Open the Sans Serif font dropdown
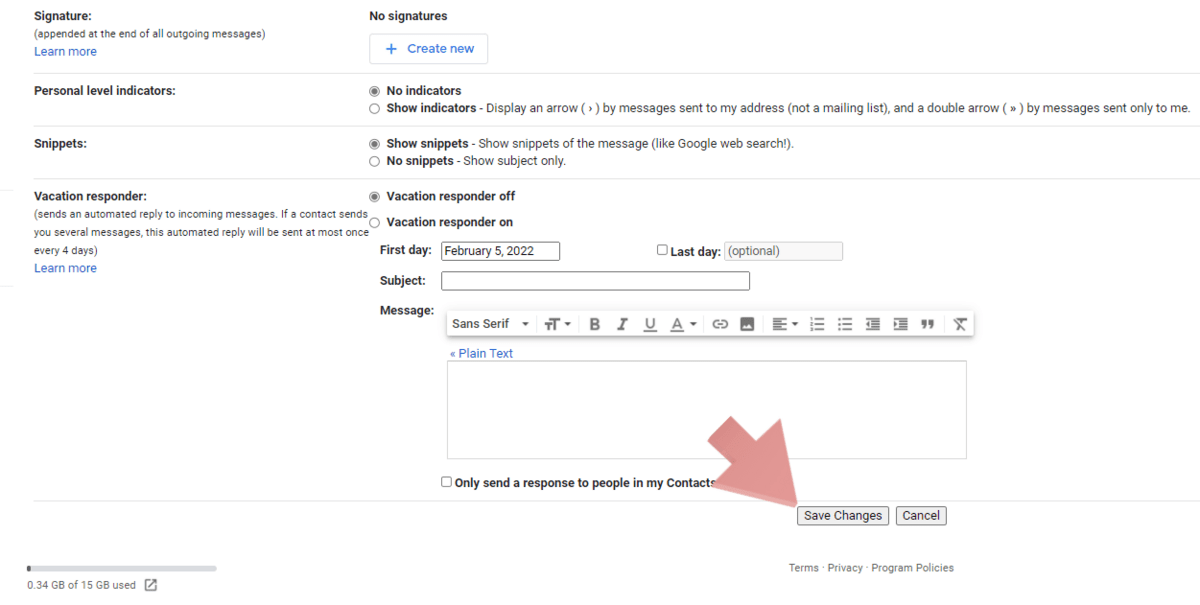Image resolution: width=1200 pixels, height=605 pixels. [x=491, y=324]
